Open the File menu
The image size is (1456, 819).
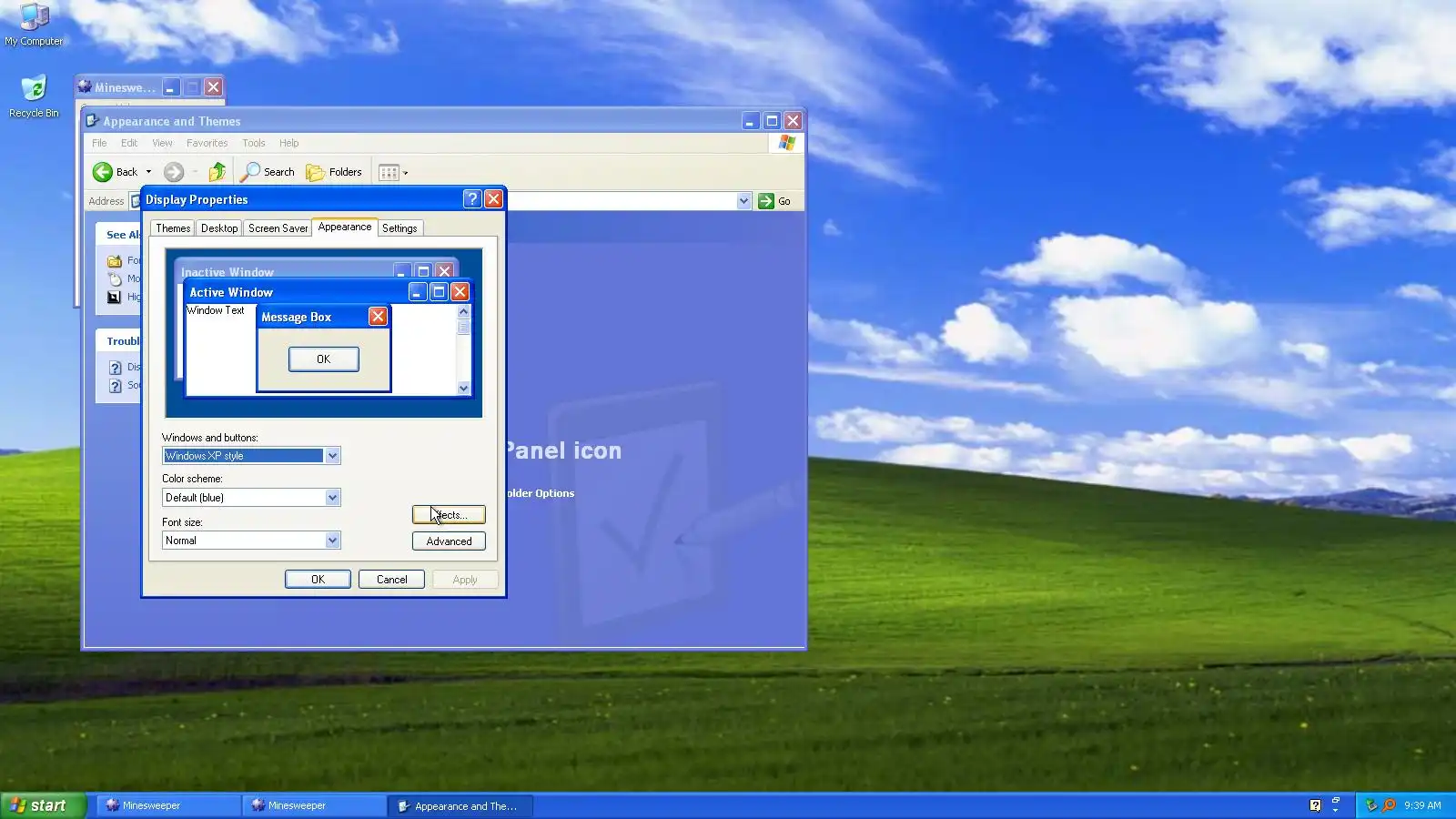point(99,143)
